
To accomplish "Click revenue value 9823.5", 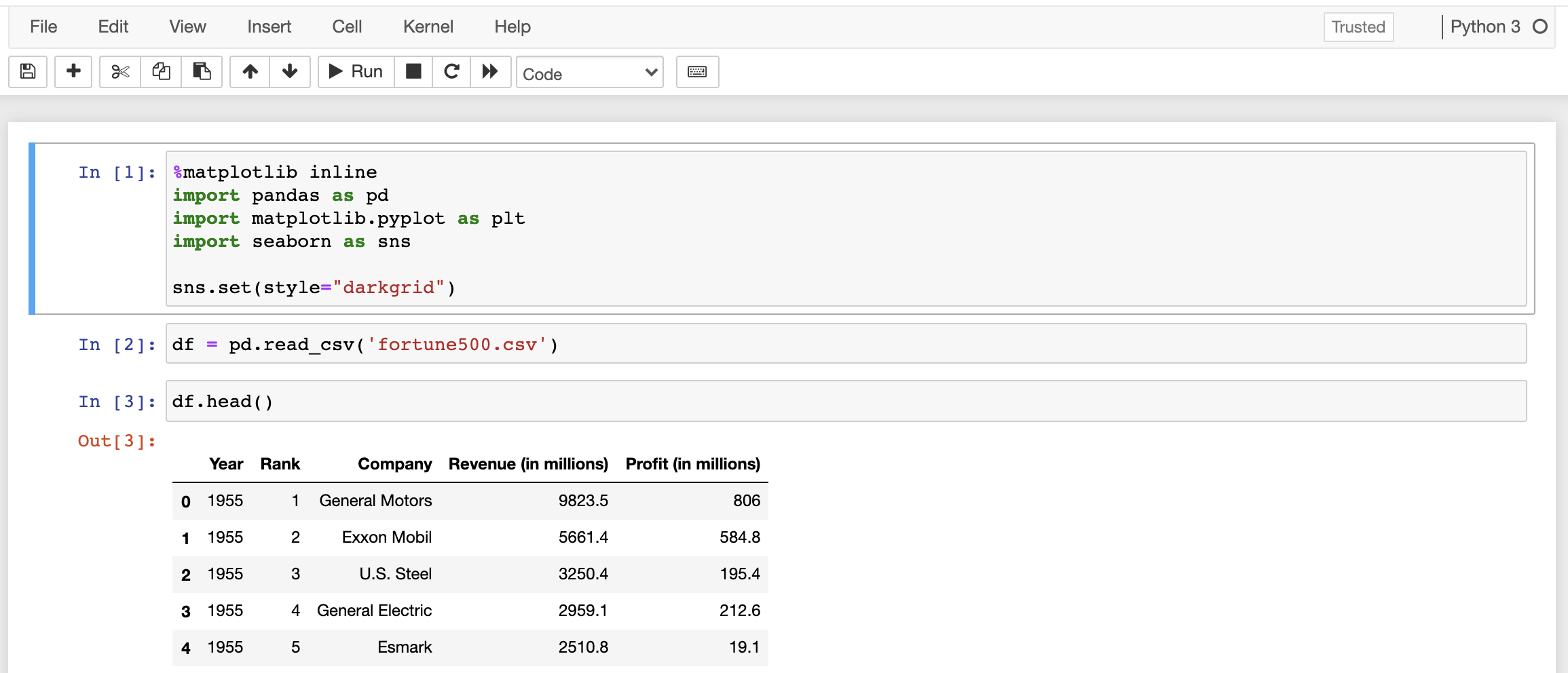I will (x=583, y=501).
